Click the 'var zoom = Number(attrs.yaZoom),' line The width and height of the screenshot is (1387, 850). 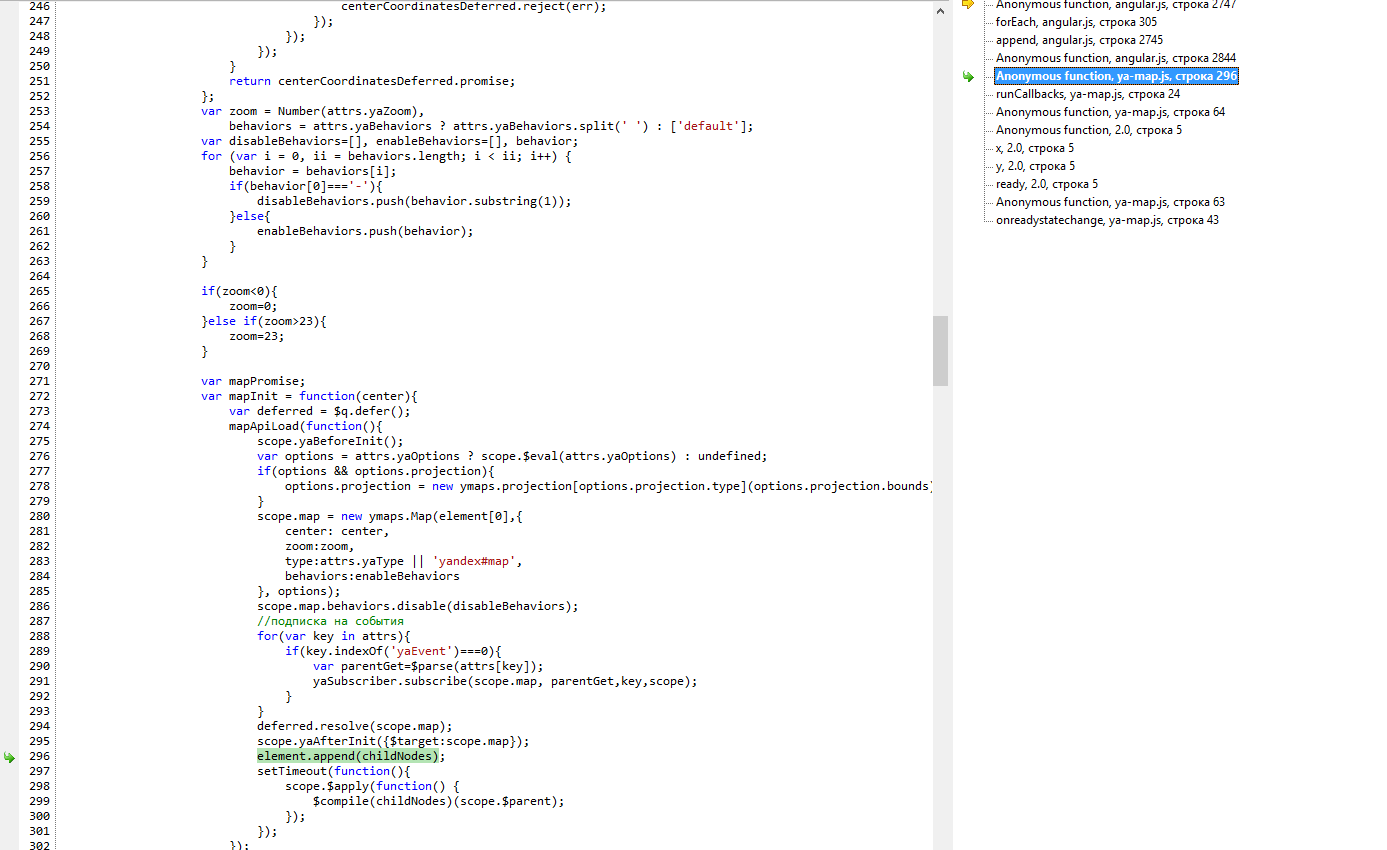click(313, 111)
